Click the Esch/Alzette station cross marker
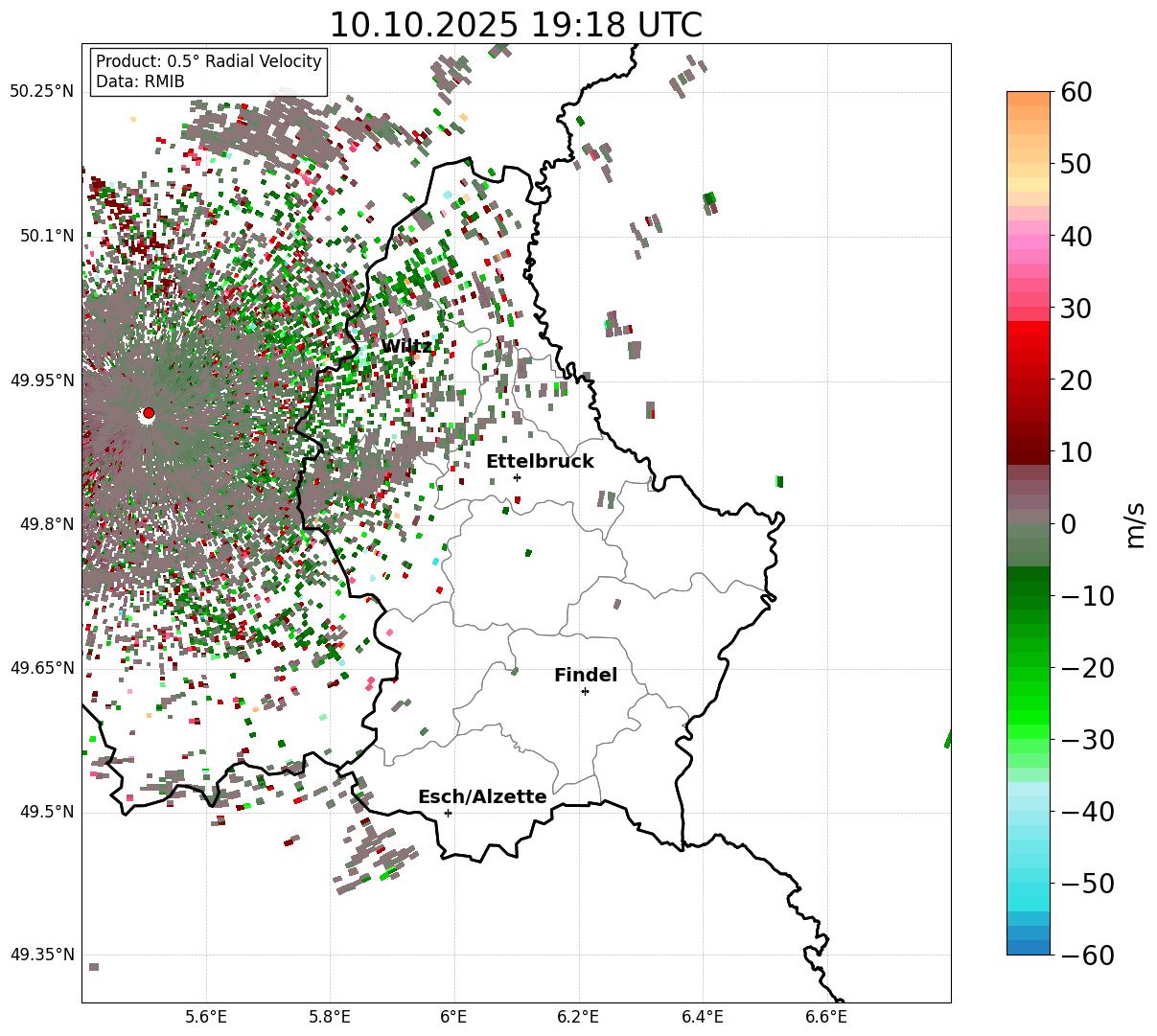The height and width of the screenshot is (1036, 1157). (448, 813)
